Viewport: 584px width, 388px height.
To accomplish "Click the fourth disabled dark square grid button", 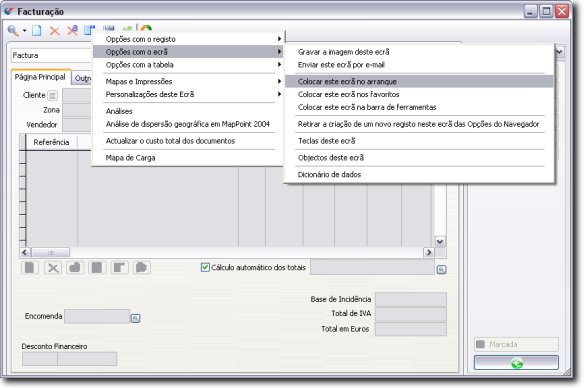I will tap(97, 267).
